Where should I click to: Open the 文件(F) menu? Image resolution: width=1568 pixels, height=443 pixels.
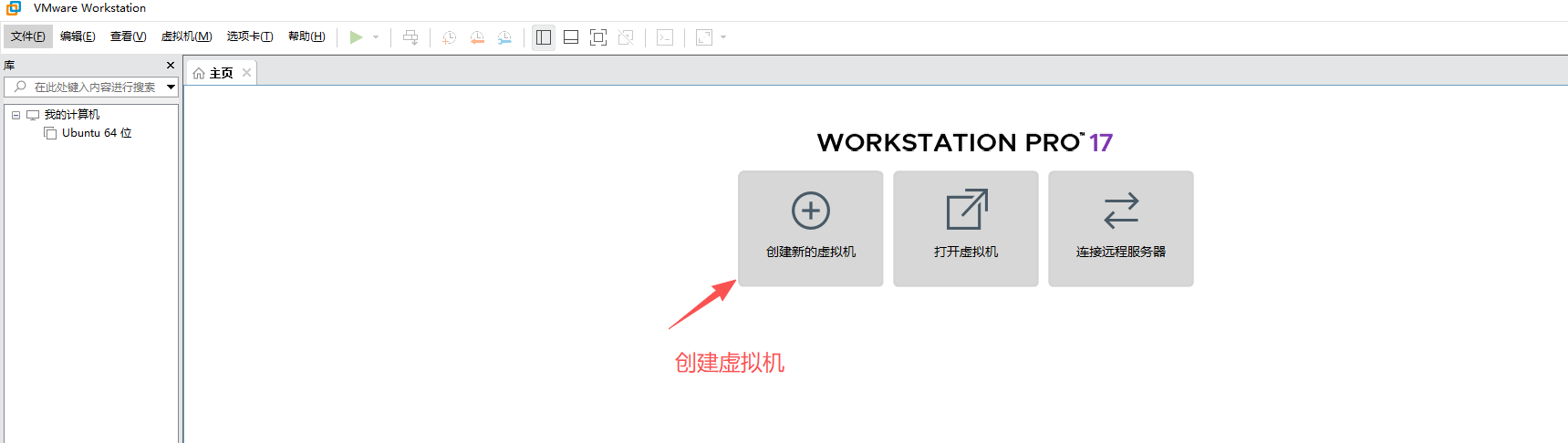pyautogui.click(x=28, y=36)
